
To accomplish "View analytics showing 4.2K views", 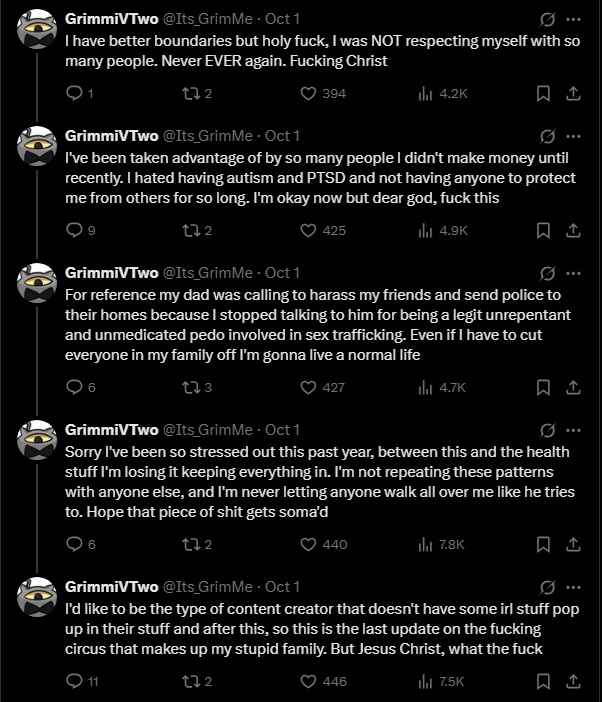I will click(x=424, y=93).
